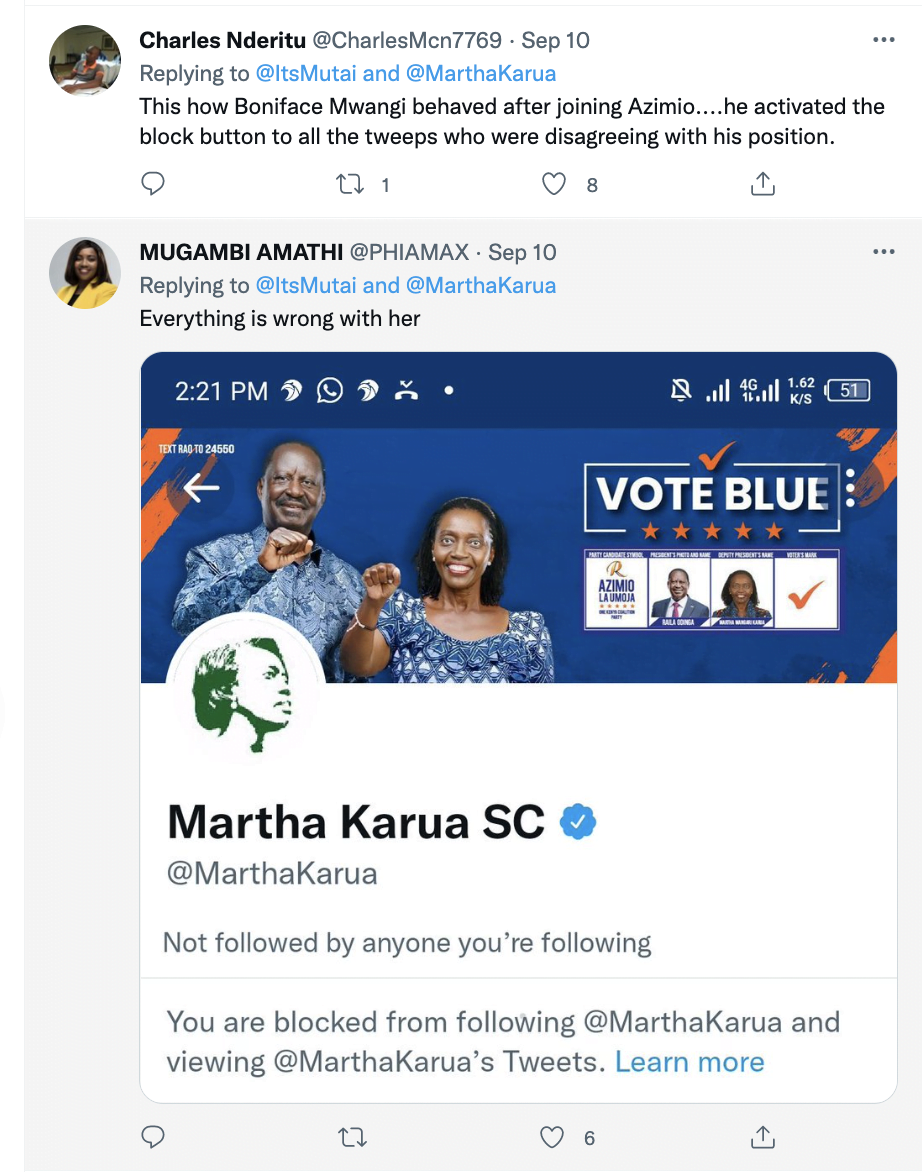Share Charles Nderitu's tweet
This screenshot has height=1172, width=922.
(762, 184)
